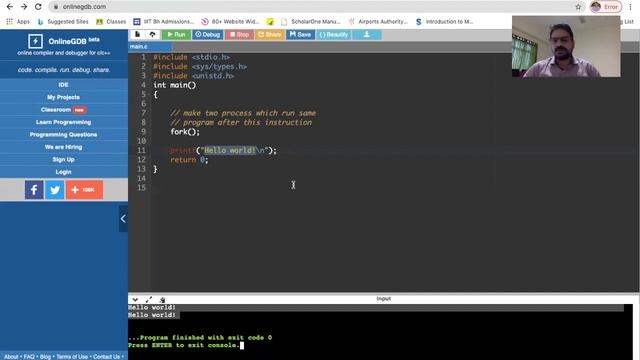640x360 pixels.
Task: Start the debugger with Debug button
Action: [208, 35]
